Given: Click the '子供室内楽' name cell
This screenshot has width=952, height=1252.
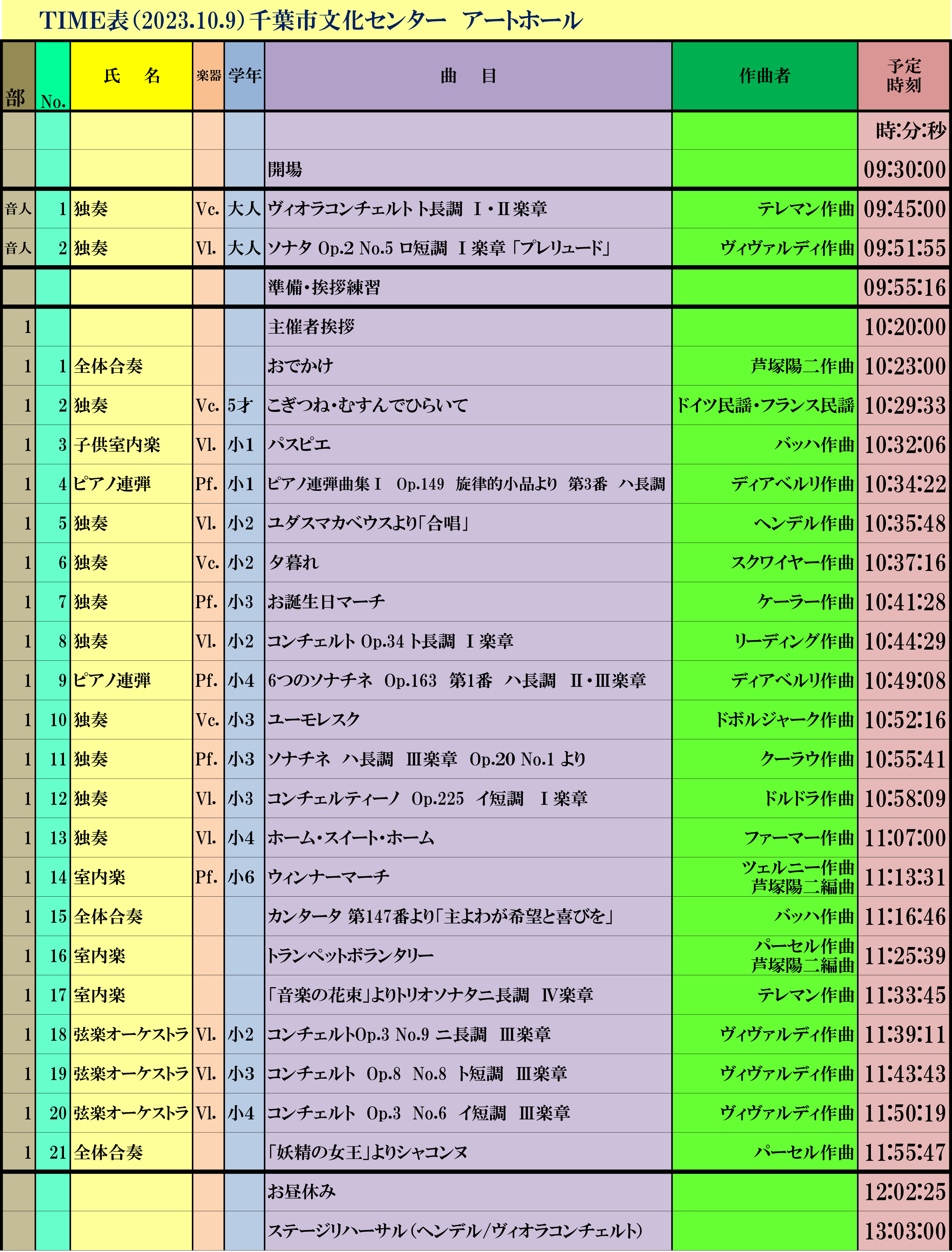Looking at the screenshot, I should click(131, 445).
